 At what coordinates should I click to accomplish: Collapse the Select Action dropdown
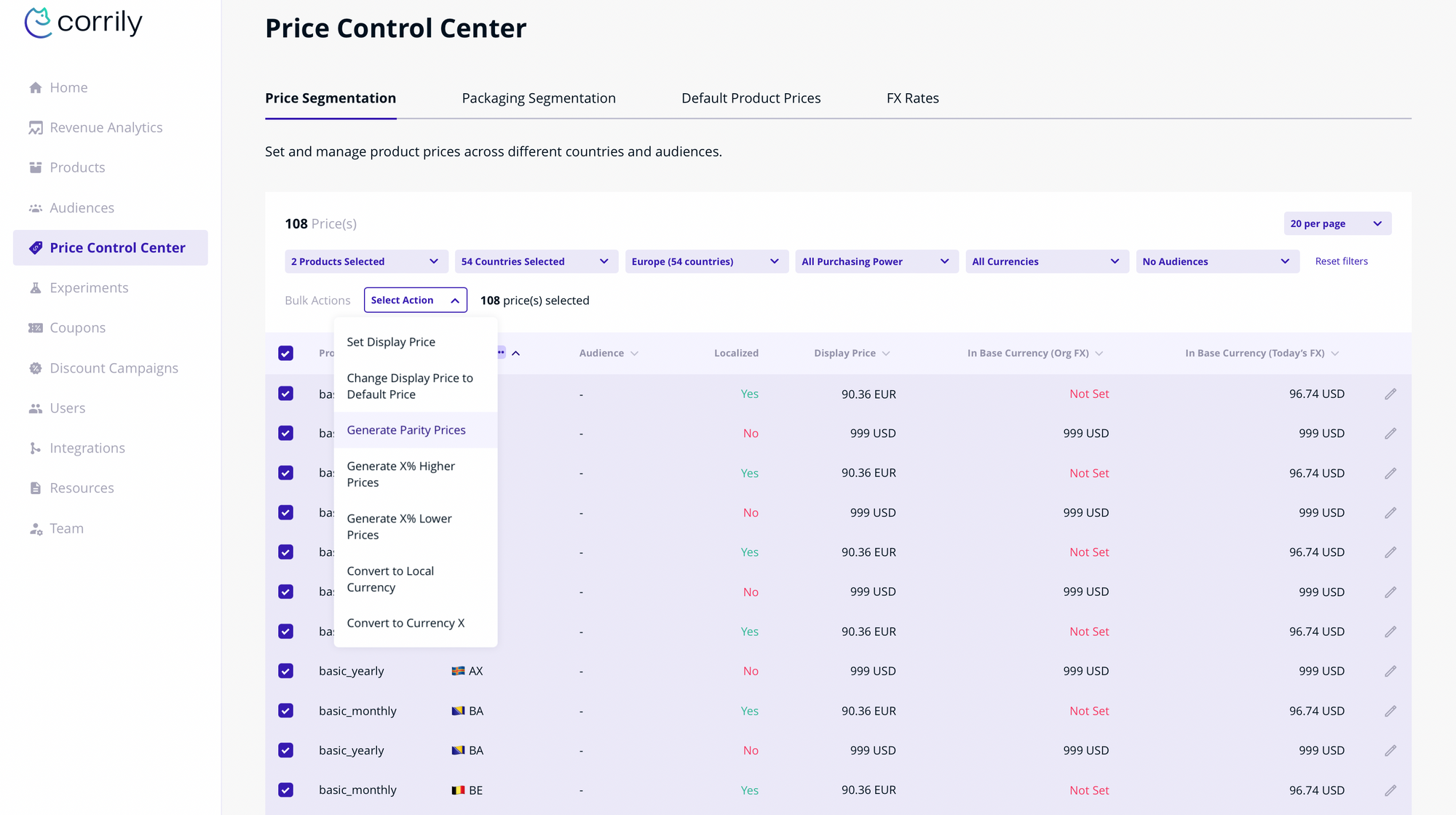coord(416,301)
